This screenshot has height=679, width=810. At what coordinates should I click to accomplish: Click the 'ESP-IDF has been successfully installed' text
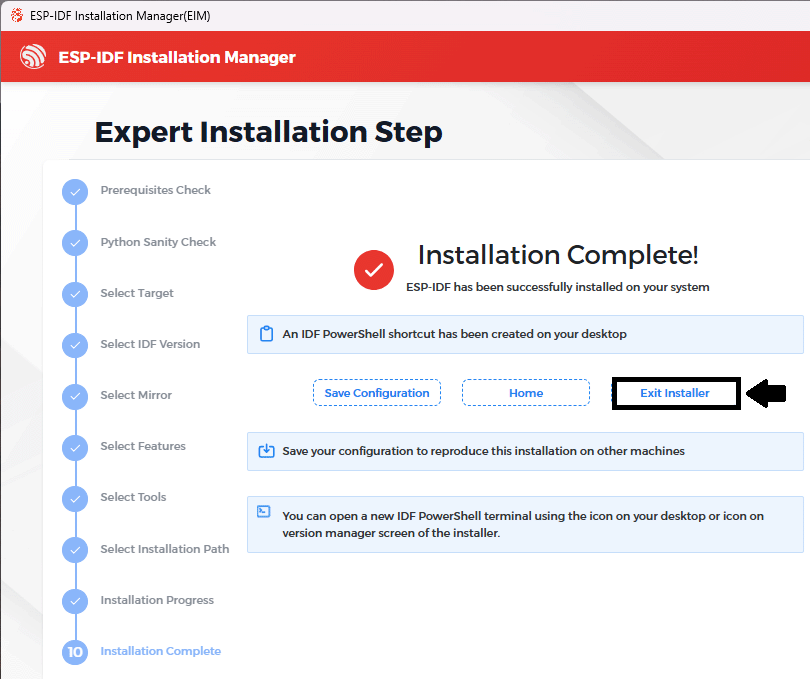(x=558, y=287)
